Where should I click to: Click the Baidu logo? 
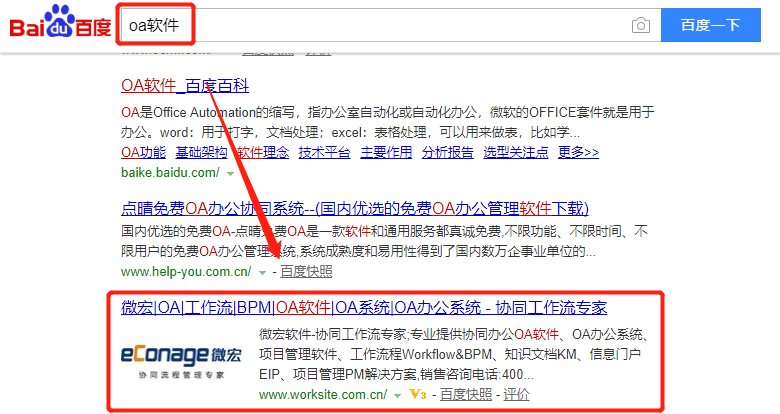pyautogui.click(x=60, y=21)
